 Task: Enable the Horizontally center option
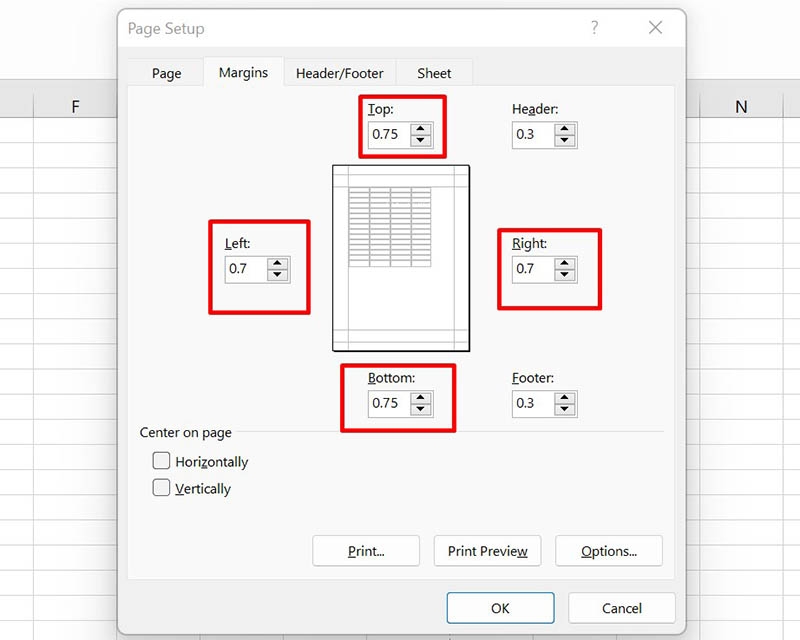pyautogui.click(x=161, y=461)
